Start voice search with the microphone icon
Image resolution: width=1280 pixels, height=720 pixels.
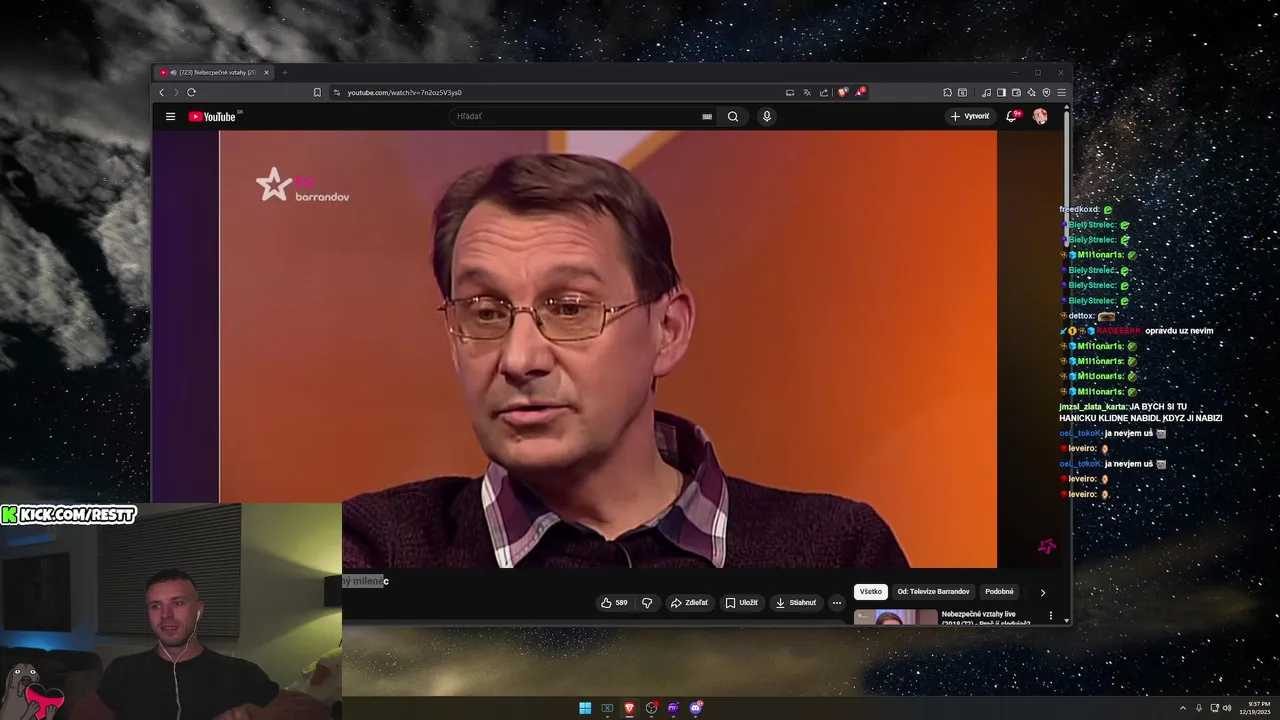point(767,116)
